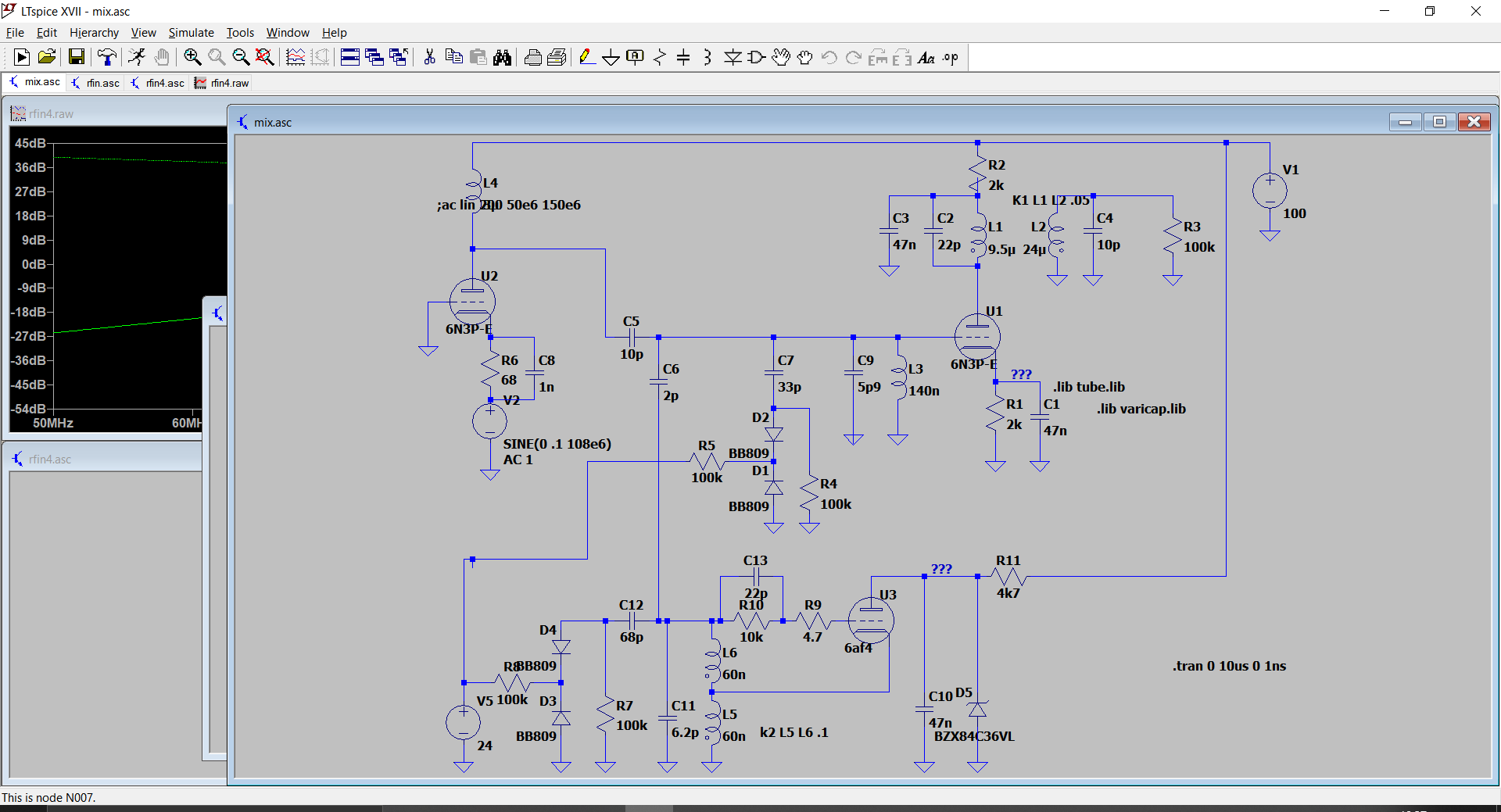Open the Tools menu
The width and height of the screenshot is (1501, 812).
click(x=240, y=33)
